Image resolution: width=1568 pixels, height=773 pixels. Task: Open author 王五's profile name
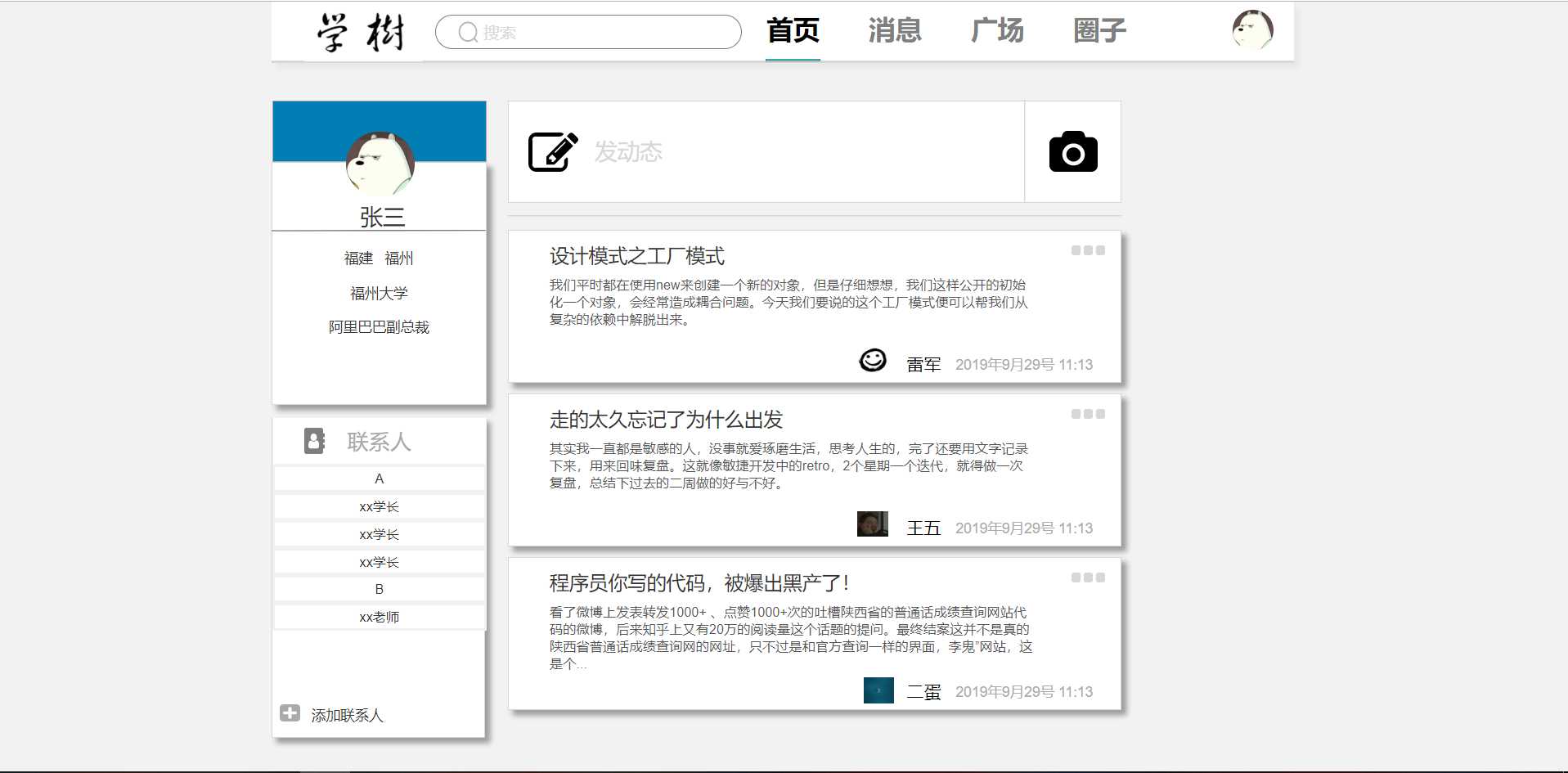(923, 528)
